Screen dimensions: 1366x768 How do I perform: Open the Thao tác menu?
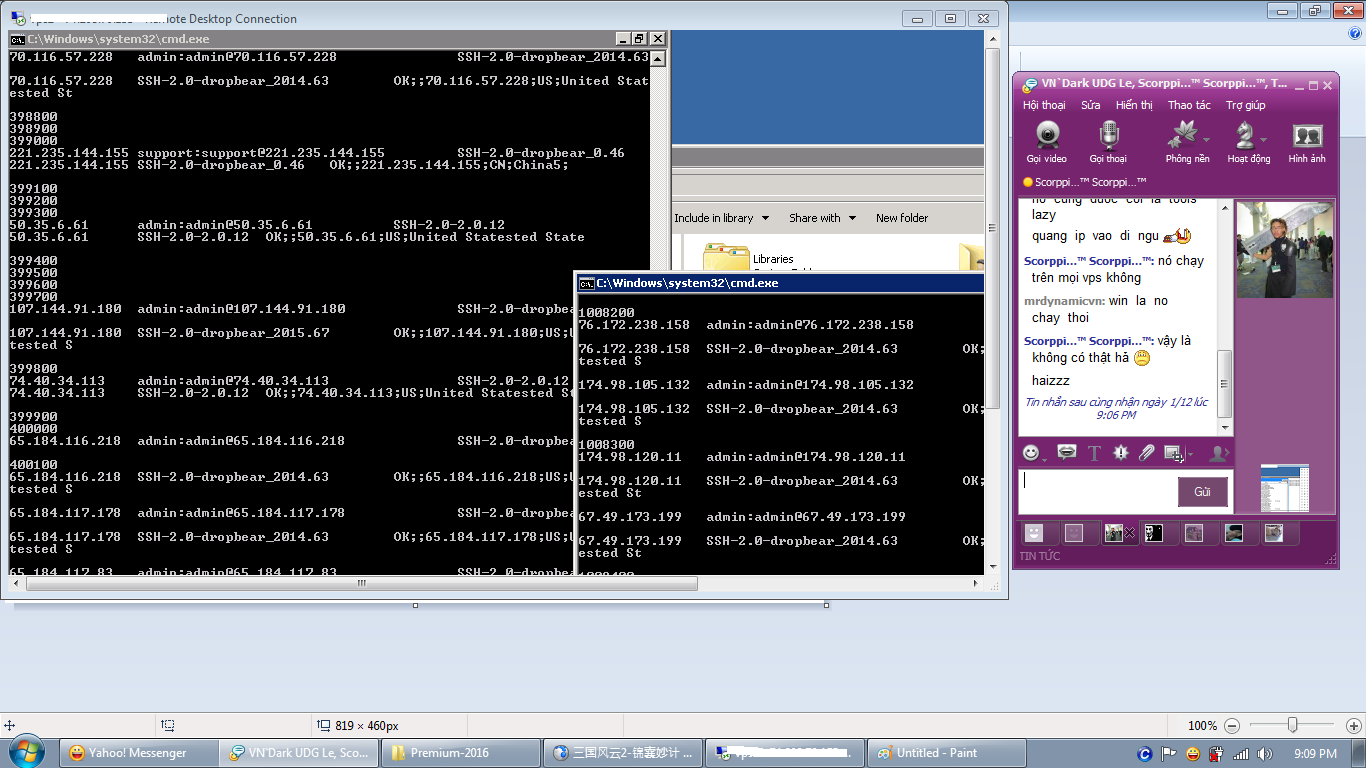(x=1189, y=105)
